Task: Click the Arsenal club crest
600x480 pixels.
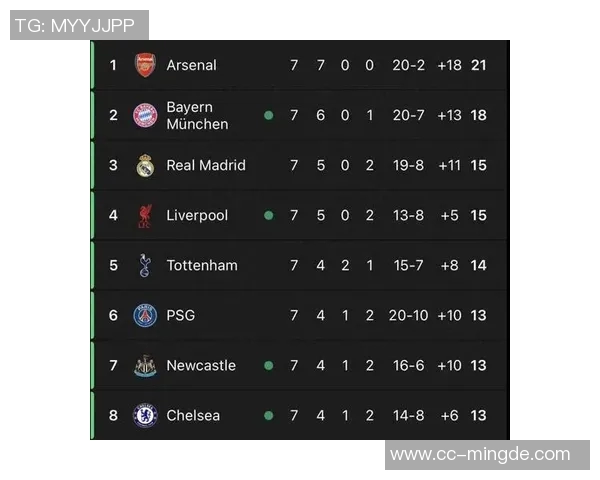Action: (x=145, y=65)
